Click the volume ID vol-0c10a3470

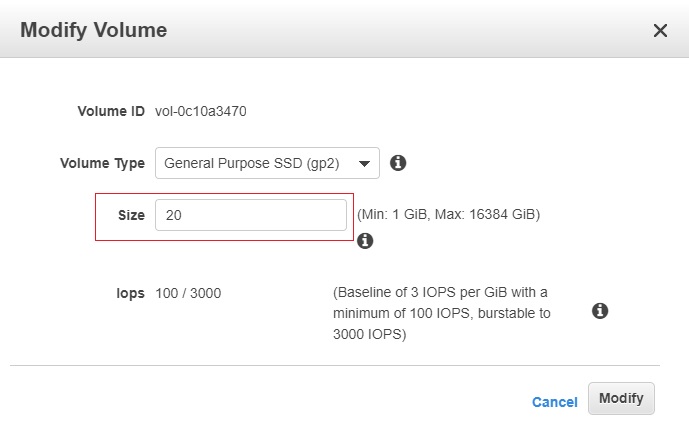201,111
